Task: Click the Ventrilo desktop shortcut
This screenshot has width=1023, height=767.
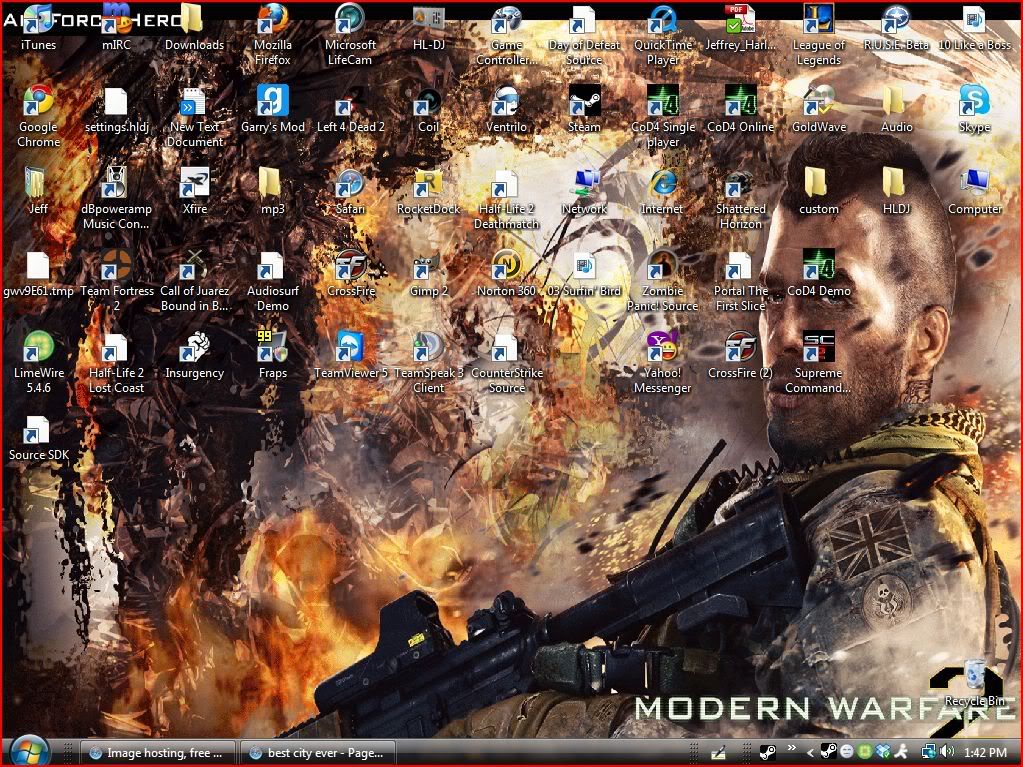Action: (506, 102)
